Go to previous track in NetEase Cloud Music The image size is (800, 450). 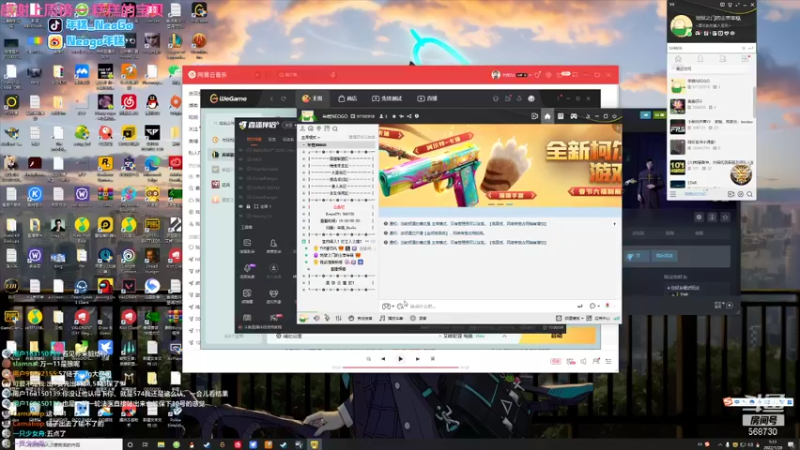tap(383, 359)
